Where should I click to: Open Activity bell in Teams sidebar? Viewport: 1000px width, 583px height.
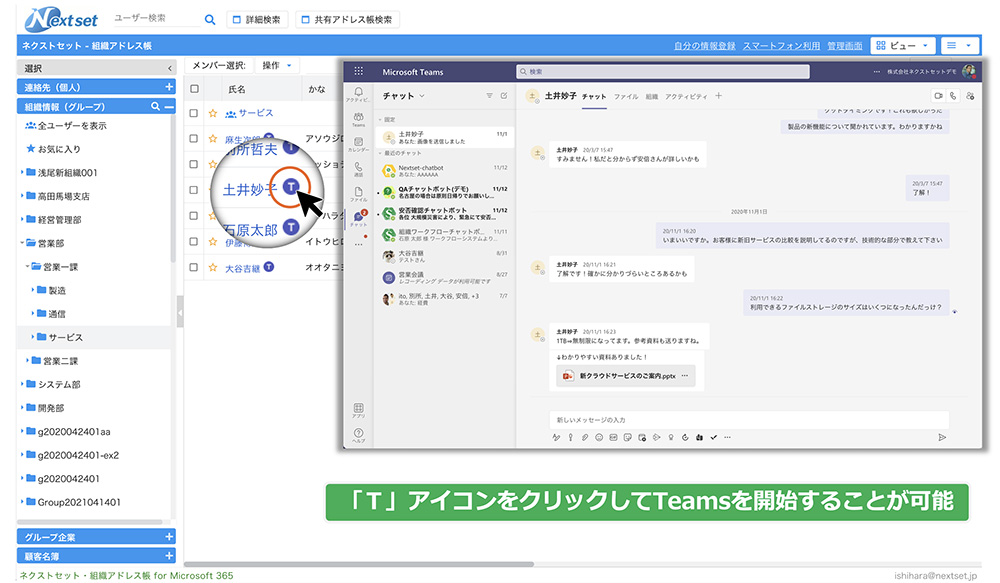point(358,94)
